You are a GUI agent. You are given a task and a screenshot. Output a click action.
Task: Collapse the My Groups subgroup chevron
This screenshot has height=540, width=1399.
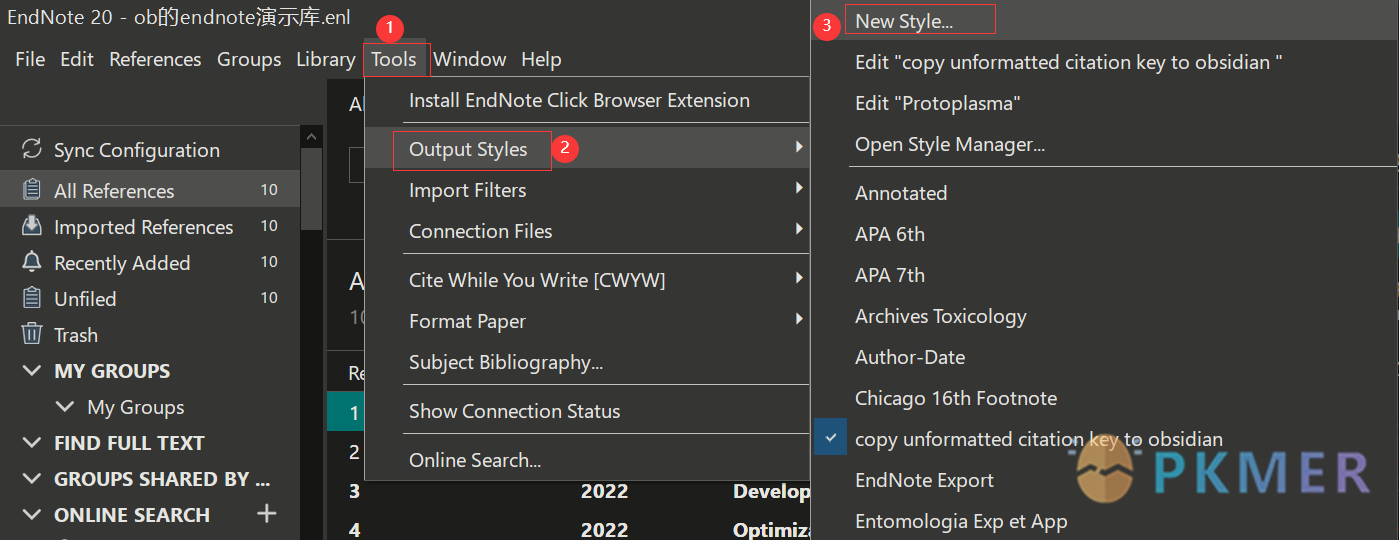point(66,407)
